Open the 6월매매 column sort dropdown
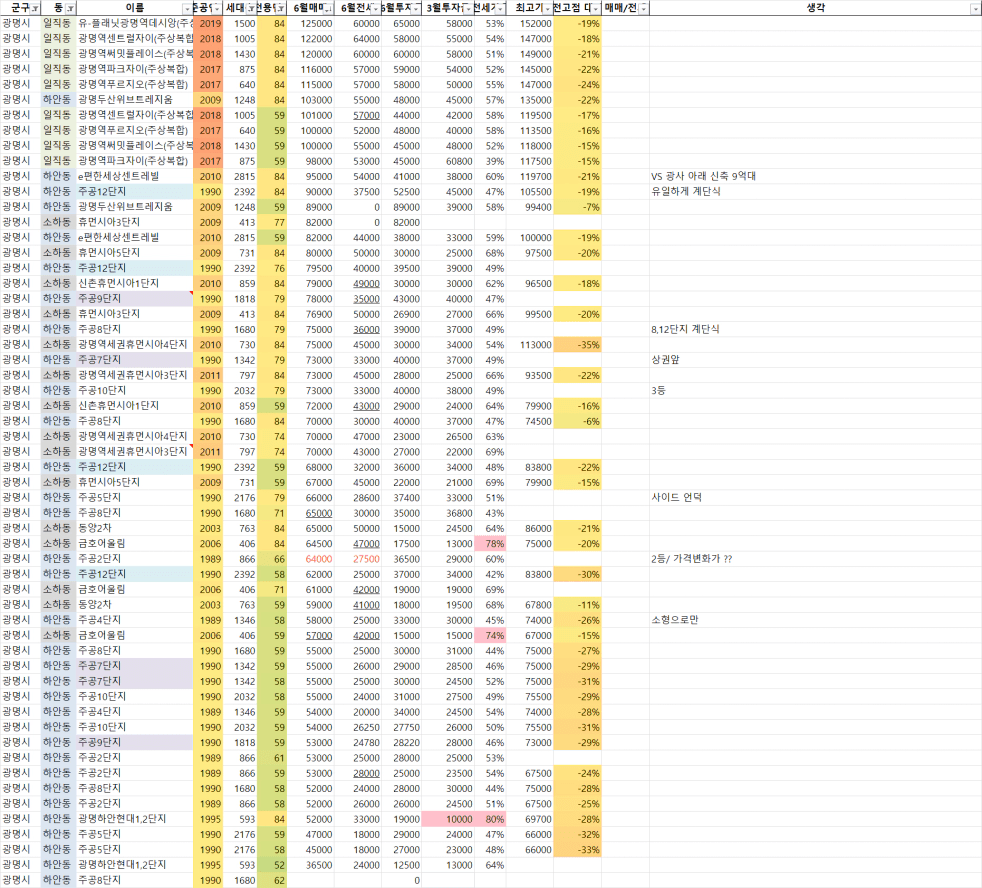This screenshot has width=982, height=888. tap(328, 9)
